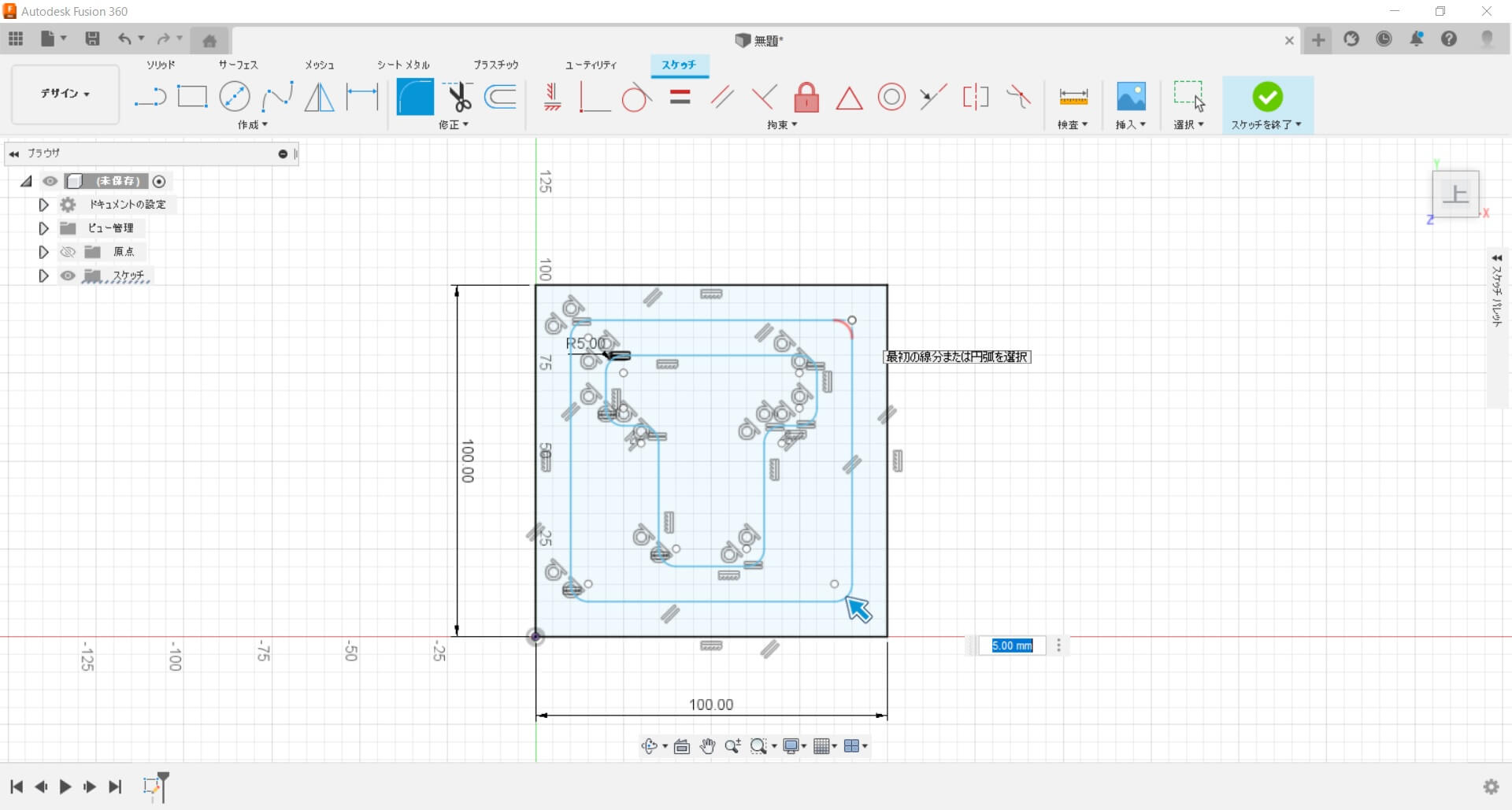This screenshot has width=1512, height=810.
Task: Activate the Fillet tool in toolbar
Action: pos(415,97)
